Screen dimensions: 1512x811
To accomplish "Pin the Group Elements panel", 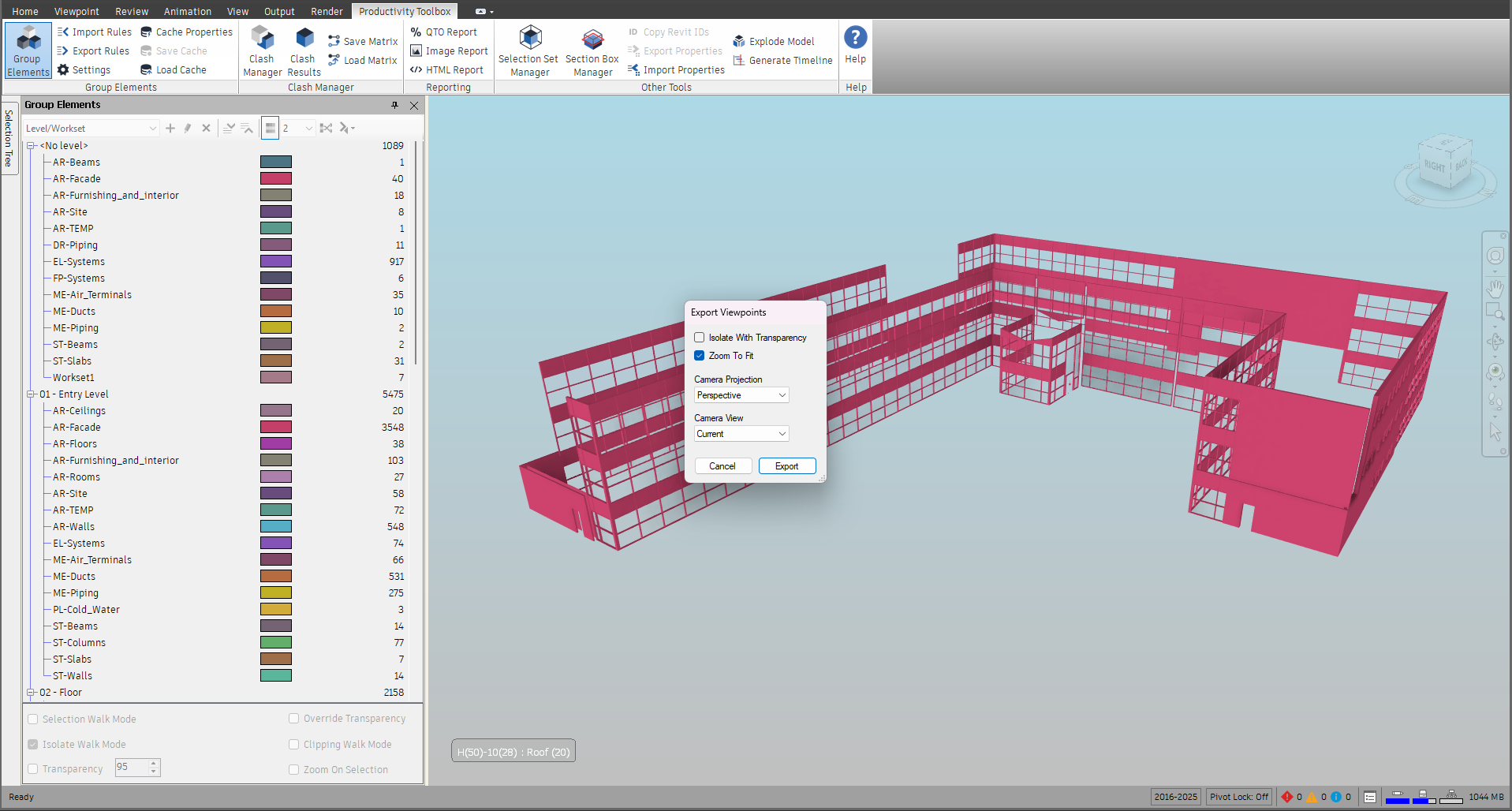I will coord(395,105).
